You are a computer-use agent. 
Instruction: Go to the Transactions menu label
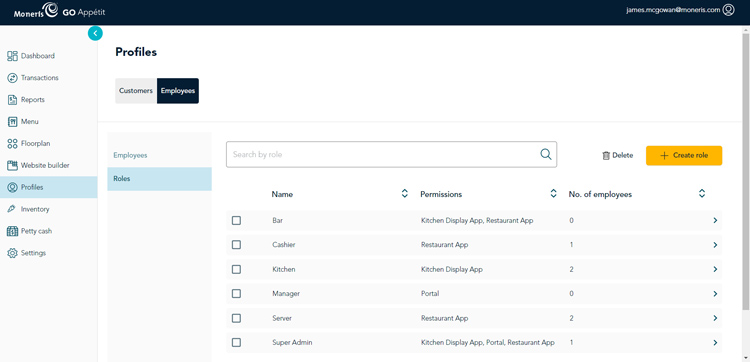(40, 78)
